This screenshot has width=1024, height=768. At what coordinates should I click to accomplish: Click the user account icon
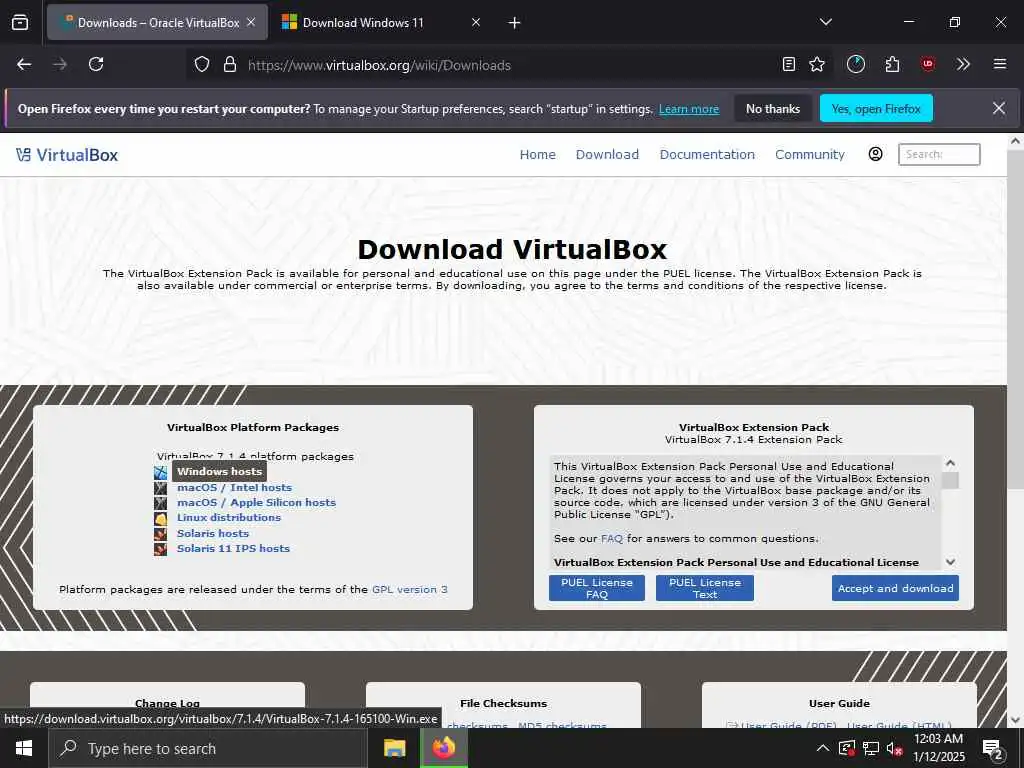(x=875, y=153)
